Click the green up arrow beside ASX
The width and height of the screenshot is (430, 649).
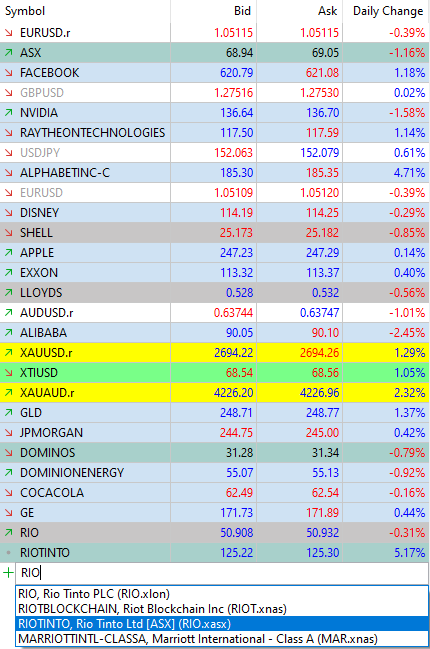point(9,53)
